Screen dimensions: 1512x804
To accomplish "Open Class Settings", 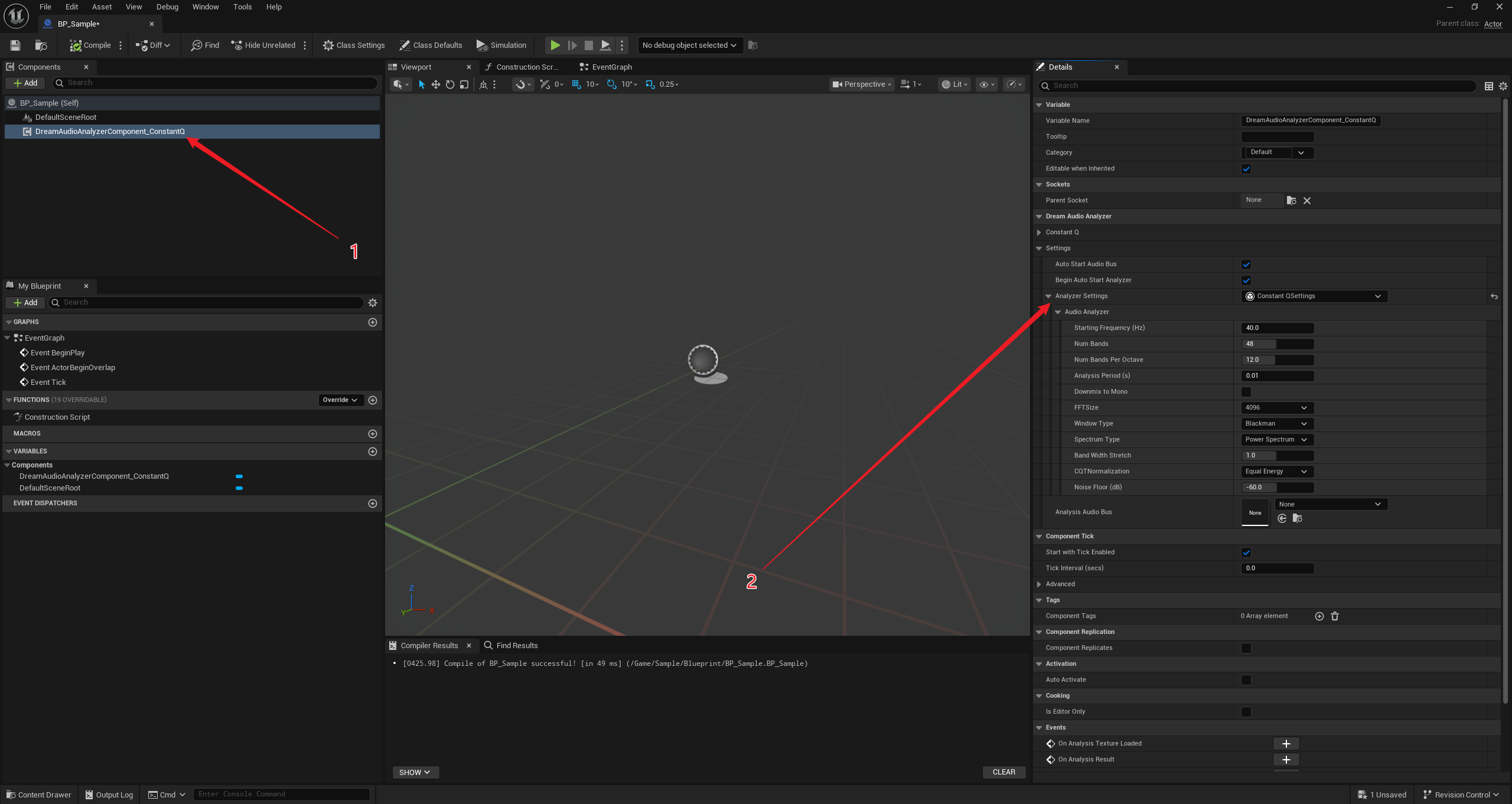I will [354, 45].
